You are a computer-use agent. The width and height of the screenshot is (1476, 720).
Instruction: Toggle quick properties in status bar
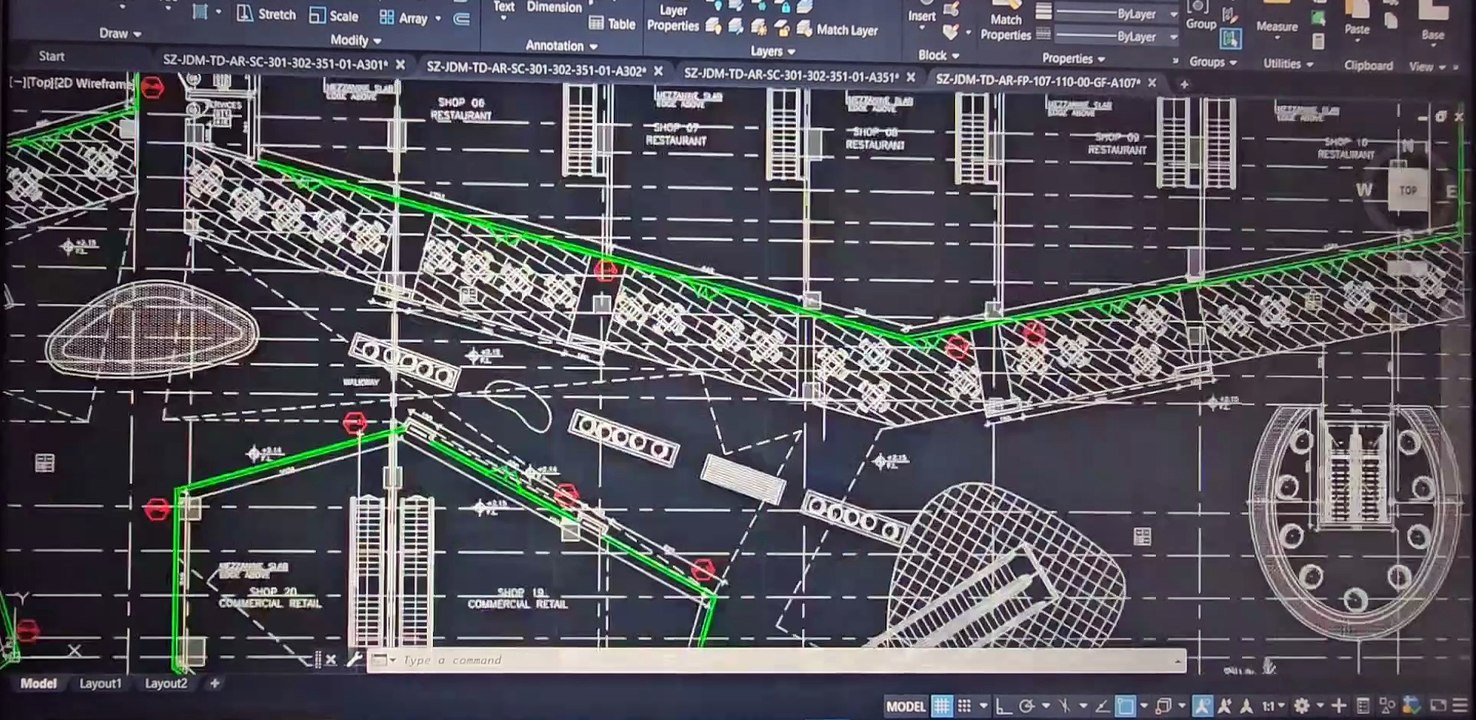point(1363,707)
